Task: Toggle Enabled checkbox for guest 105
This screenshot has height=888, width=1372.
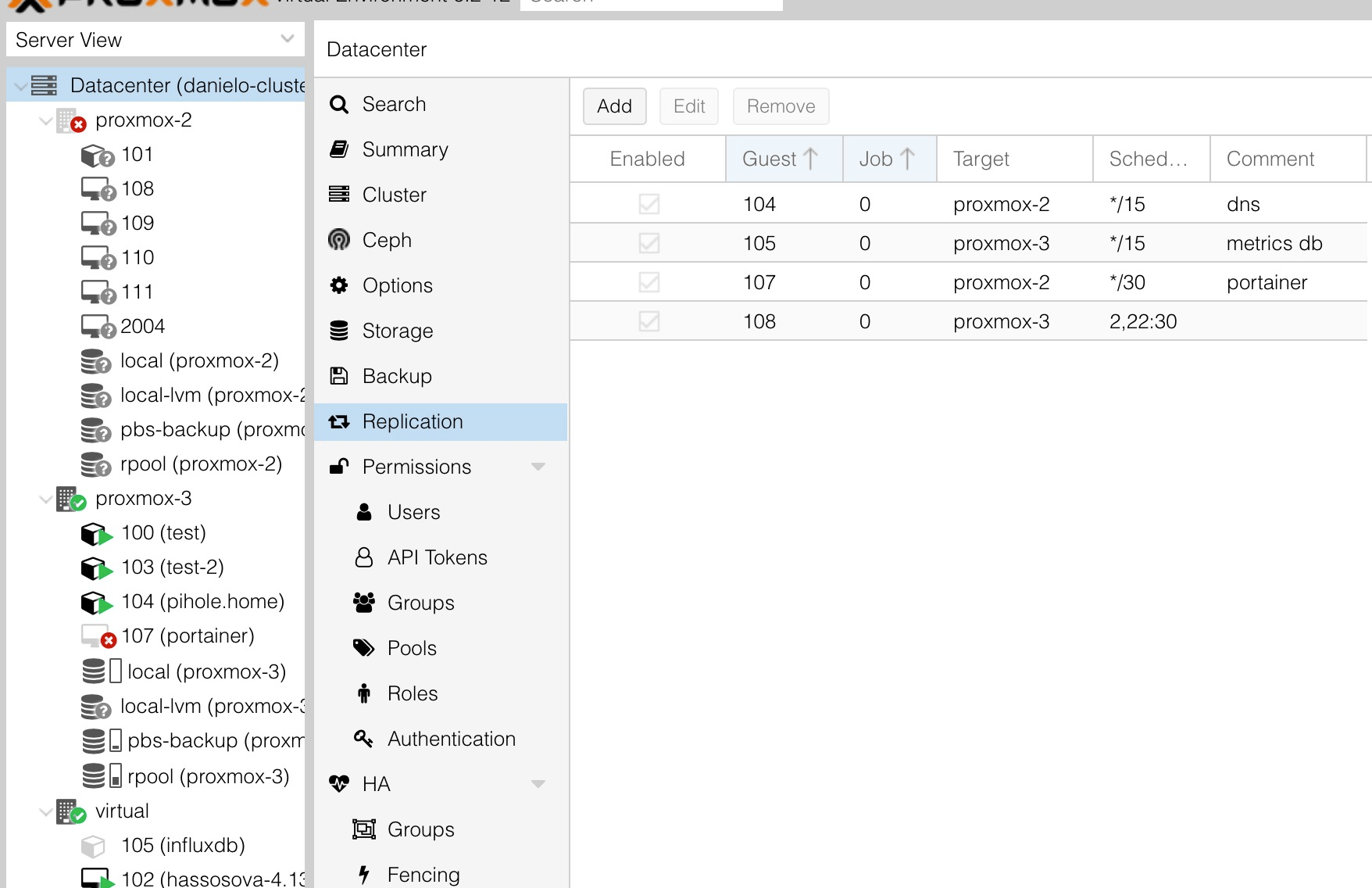Action: coord(649,243)
